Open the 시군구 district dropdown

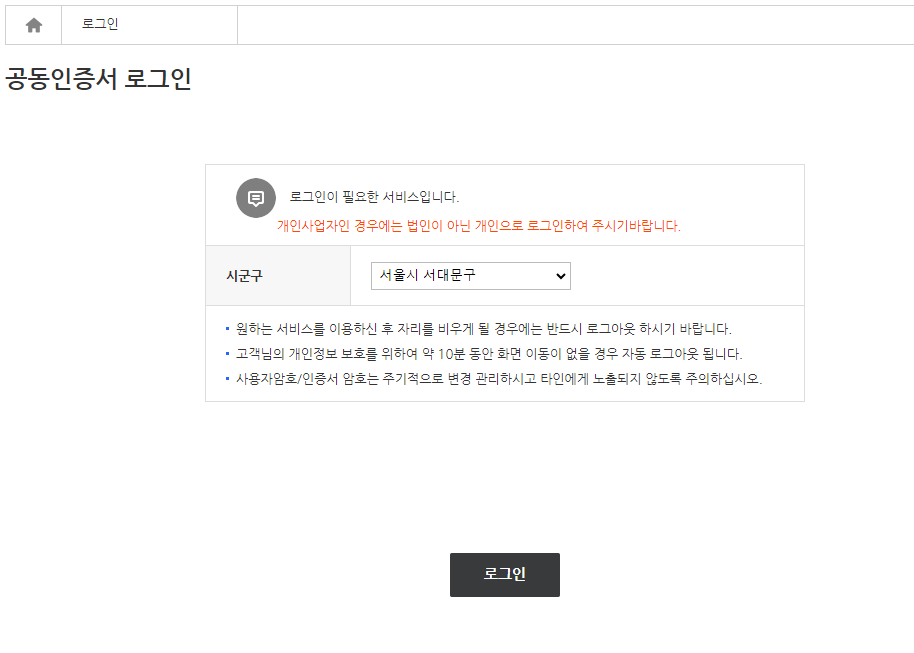tap(470, 276)
